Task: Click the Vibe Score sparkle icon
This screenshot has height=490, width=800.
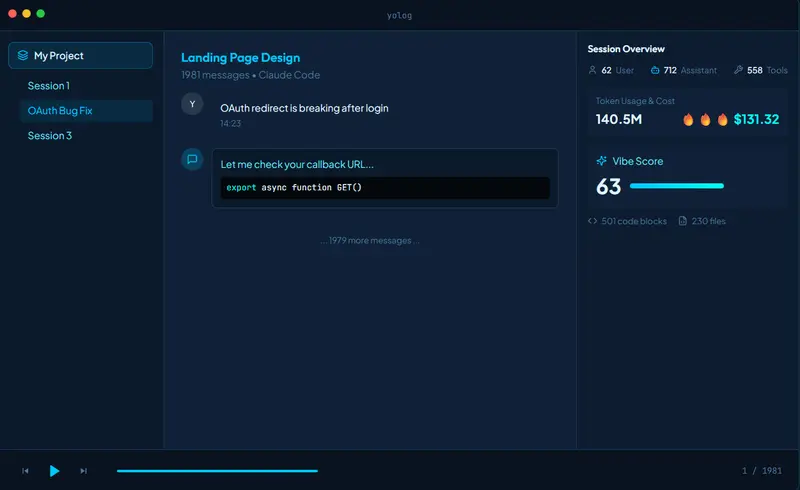Action: click(602, 161)
